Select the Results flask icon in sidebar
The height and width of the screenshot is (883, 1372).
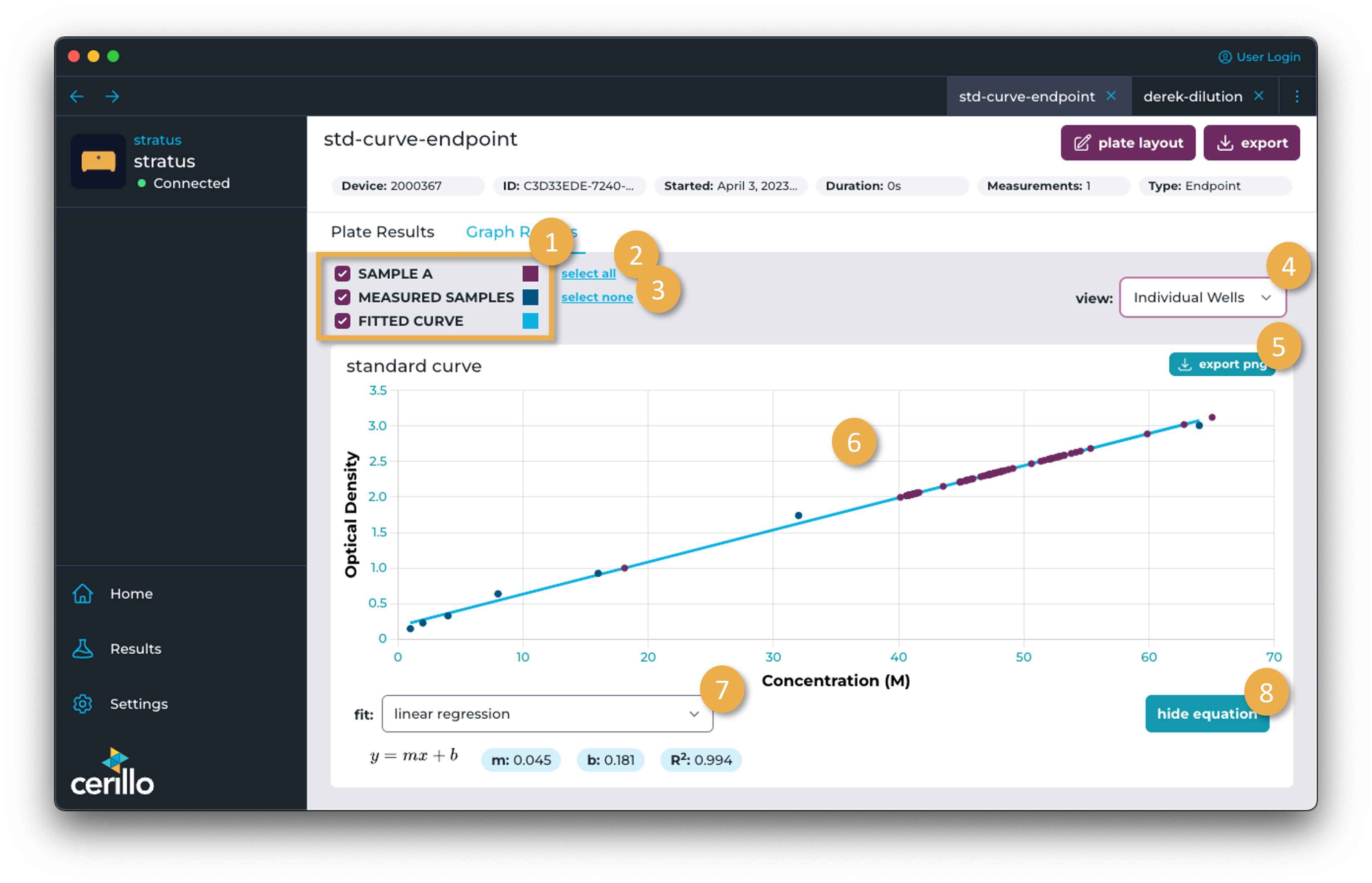pyautogui.click(x=82, y=649)
